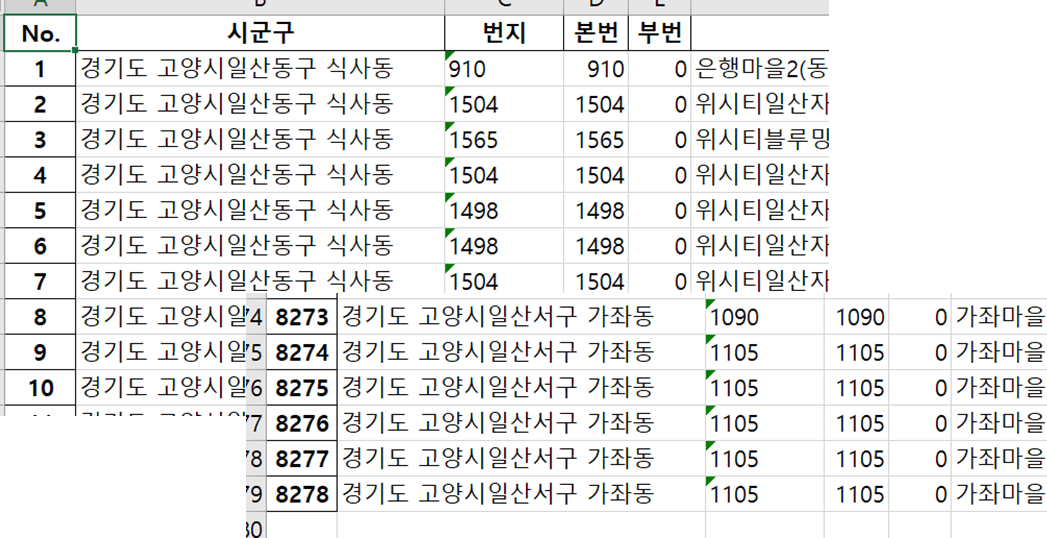Select the 번지 cell '1498' in No. 5 row

(x=504, y=210)
